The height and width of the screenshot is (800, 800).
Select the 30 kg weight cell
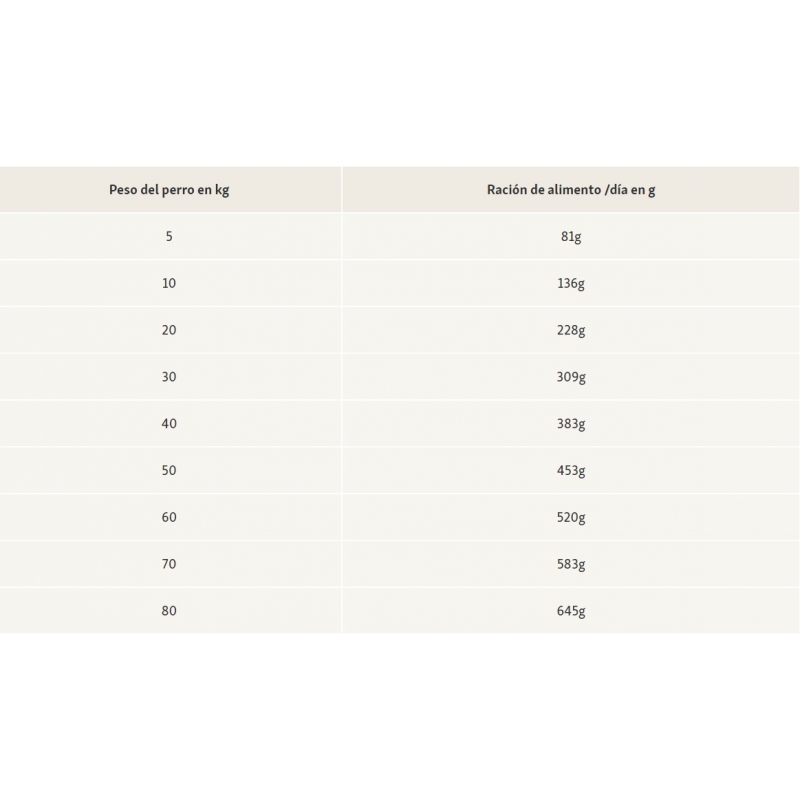[x=169, y=377]
